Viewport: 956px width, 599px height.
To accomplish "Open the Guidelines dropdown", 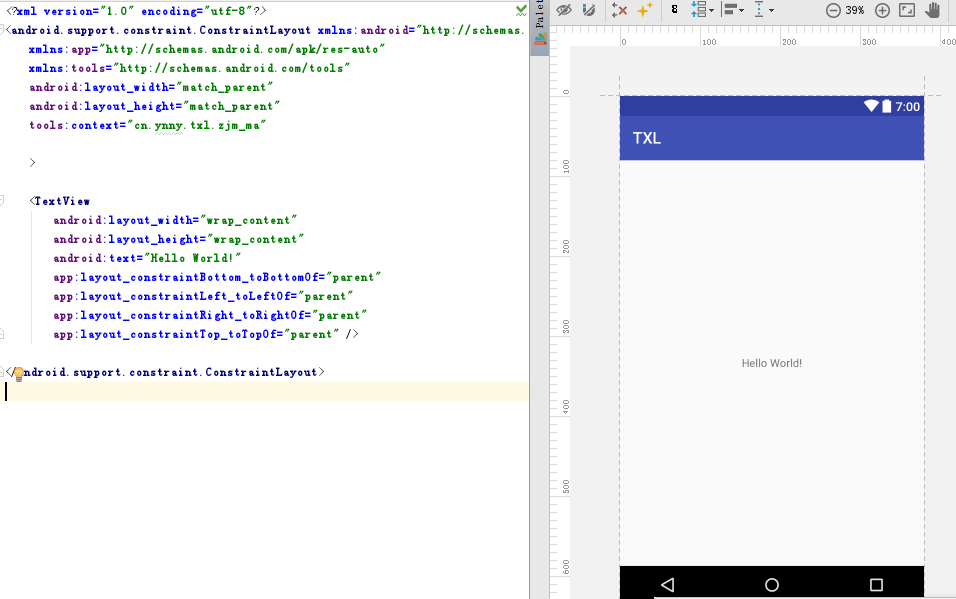I will (763, 10).
